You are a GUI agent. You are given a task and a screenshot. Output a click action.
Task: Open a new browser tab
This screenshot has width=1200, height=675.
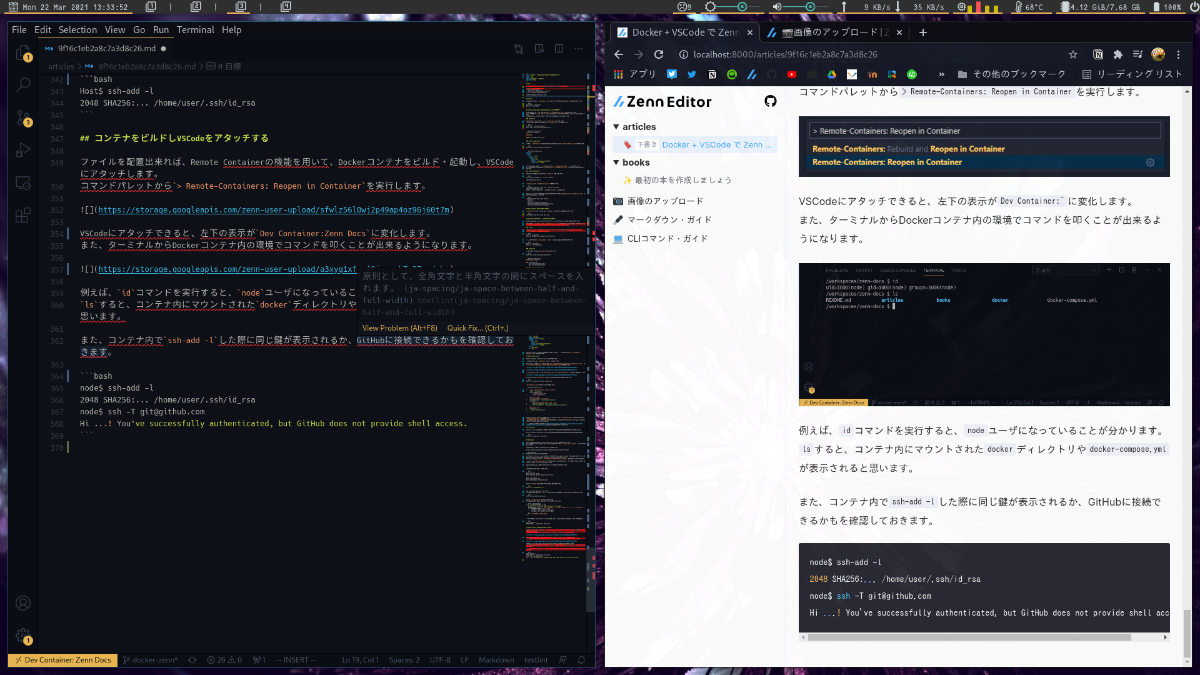[x=922, y=32]
